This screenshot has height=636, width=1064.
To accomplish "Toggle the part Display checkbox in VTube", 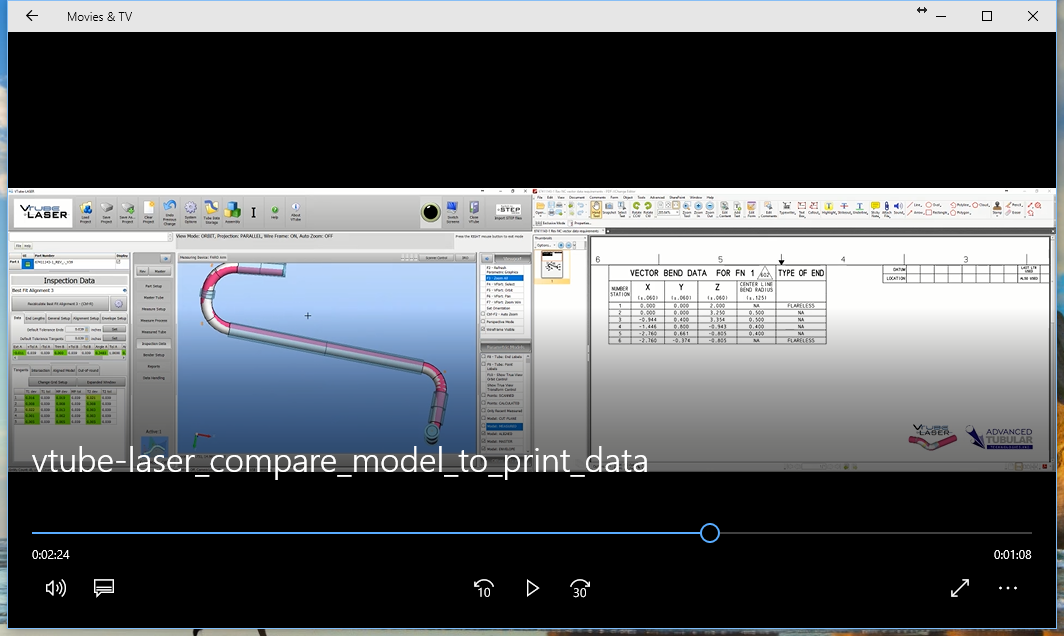I will 118,261.
